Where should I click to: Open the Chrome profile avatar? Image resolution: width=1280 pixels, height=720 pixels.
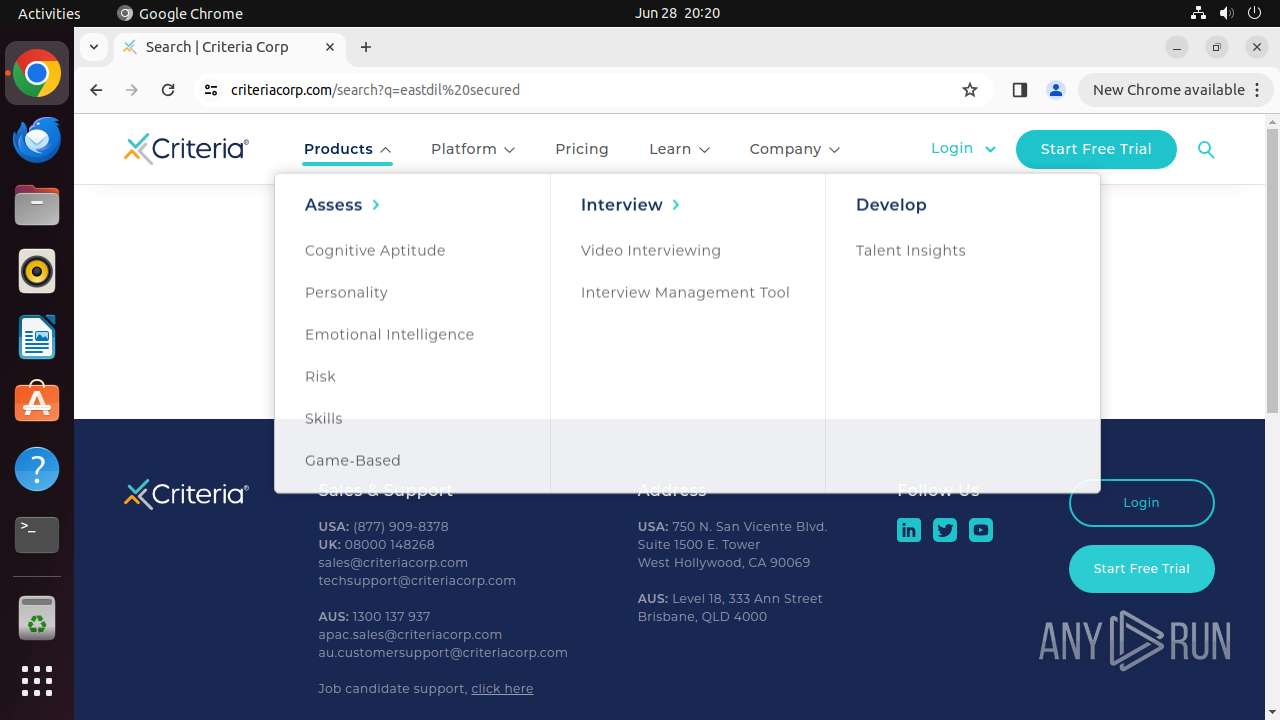click(1056, 90)
